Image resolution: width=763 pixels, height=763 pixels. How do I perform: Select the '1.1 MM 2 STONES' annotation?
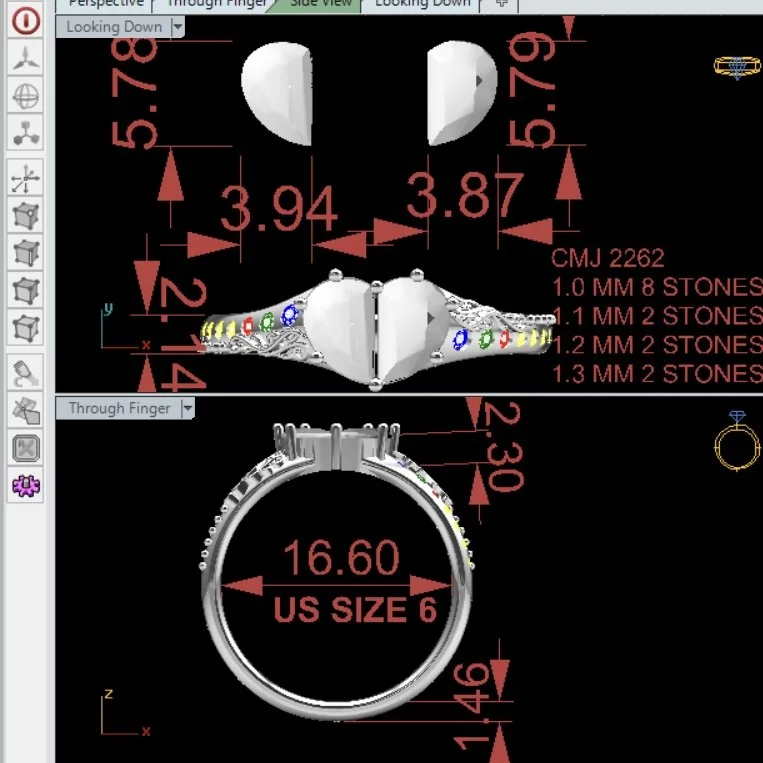coord(657,316)
